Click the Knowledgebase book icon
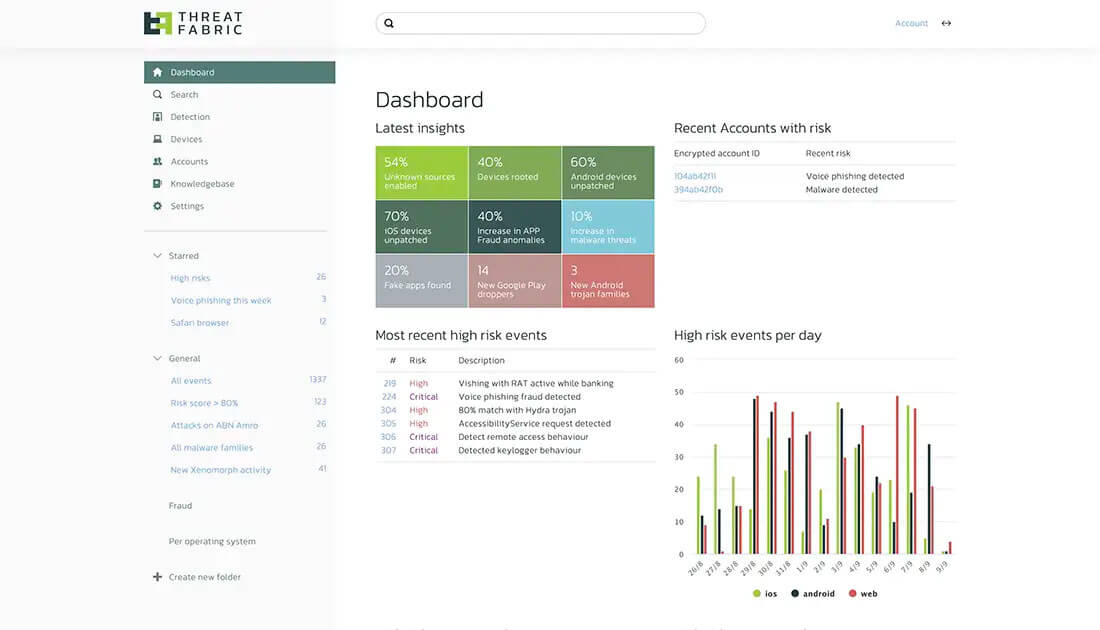The image size is (1100, 630). tap(157, 184)
